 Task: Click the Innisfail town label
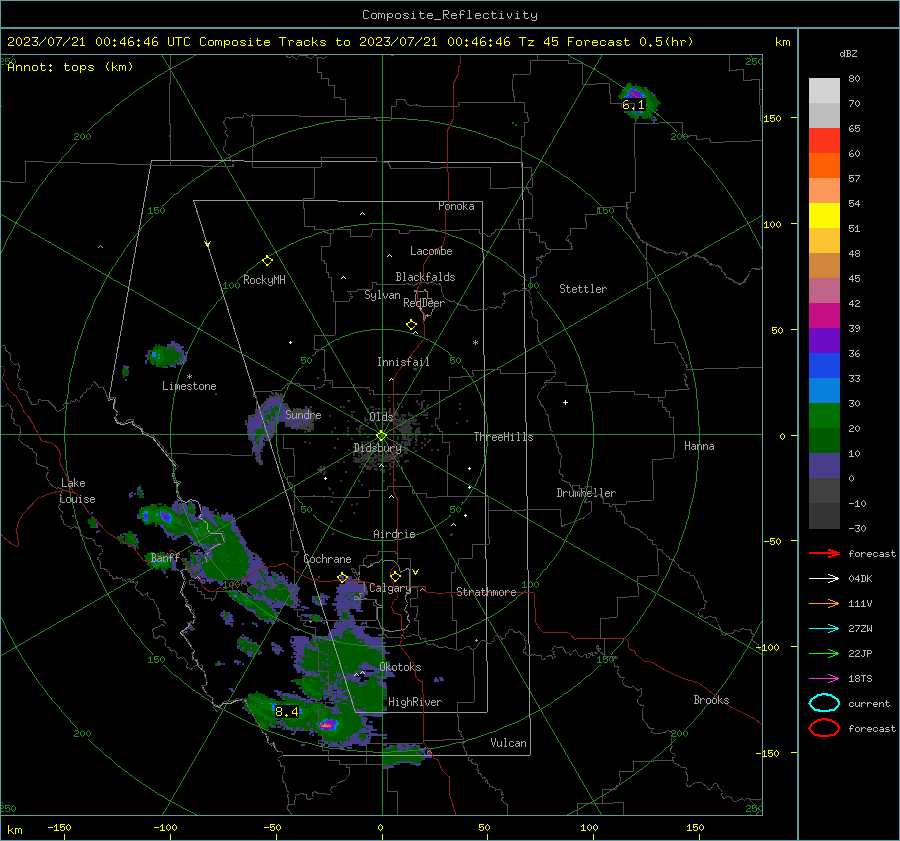coord(403,362)
